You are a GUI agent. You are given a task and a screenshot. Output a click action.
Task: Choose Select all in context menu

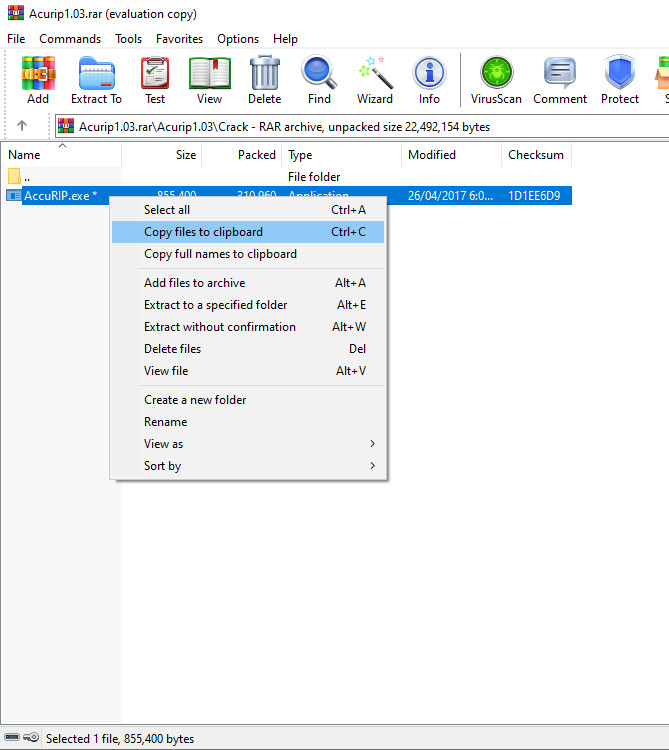tap(248, 210)
